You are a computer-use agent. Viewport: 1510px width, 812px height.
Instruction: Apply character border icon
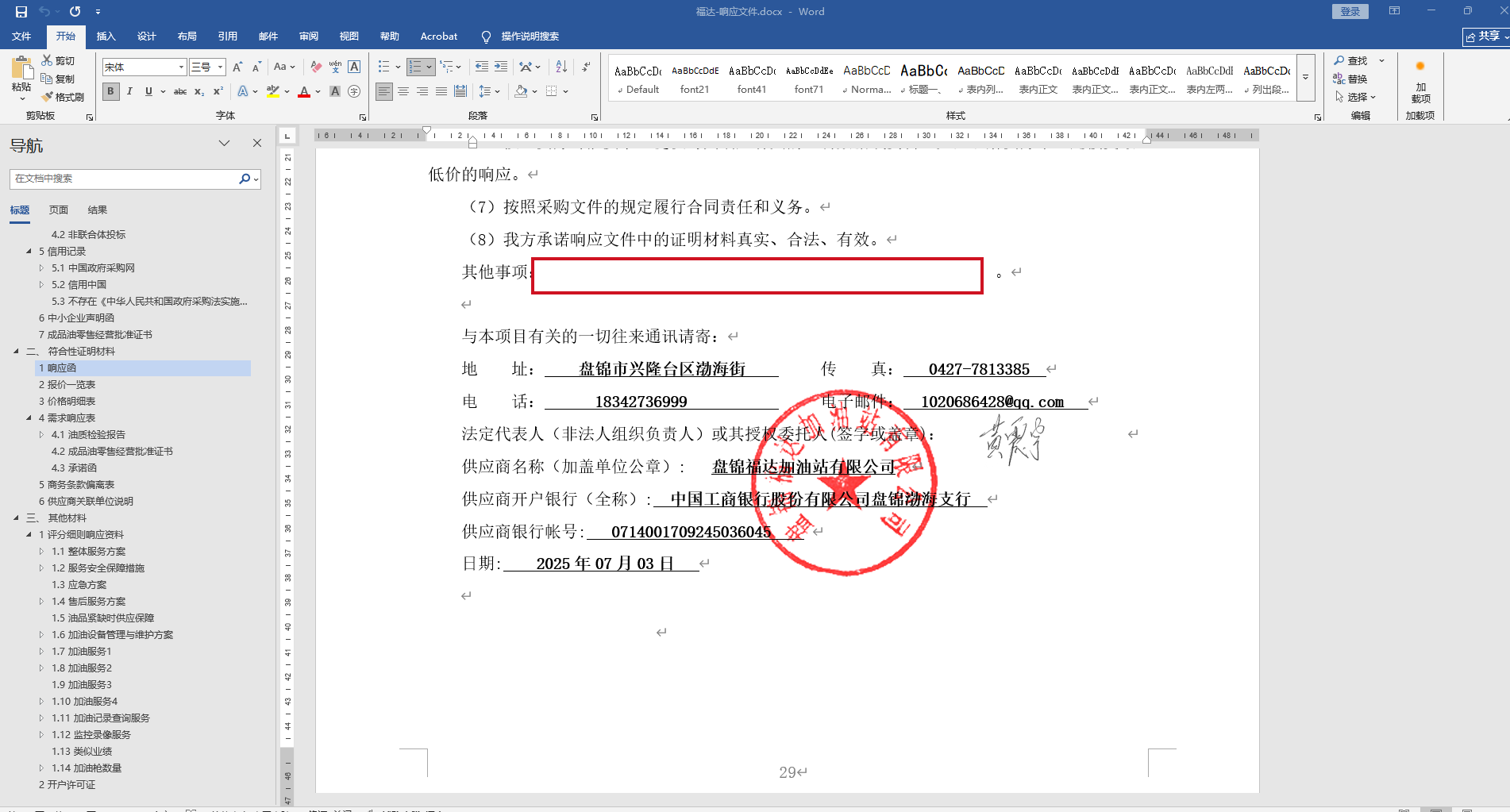click(354, 67)
